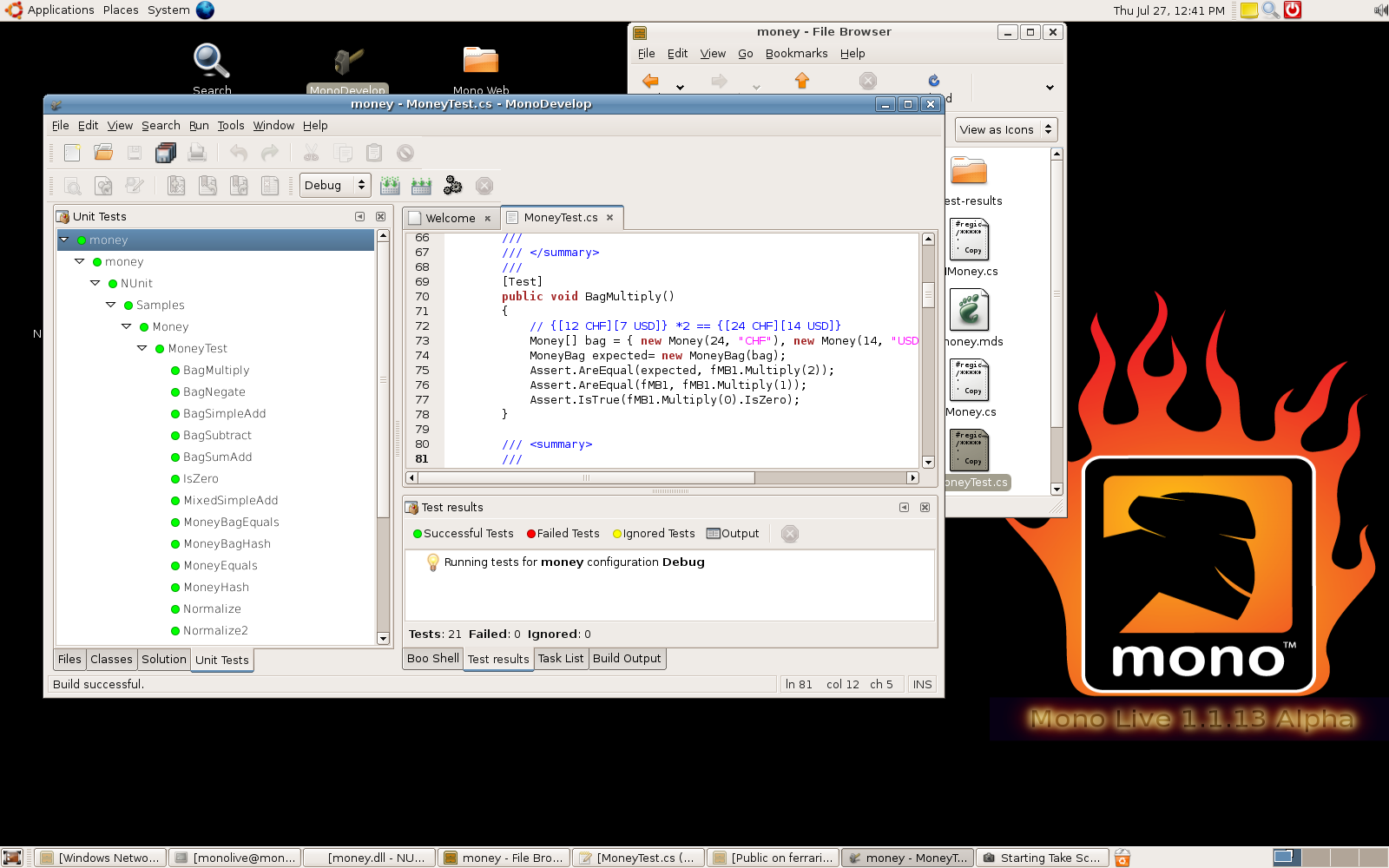
Task: Click the Open File folder icon
Action: click(x=103, y=154)
